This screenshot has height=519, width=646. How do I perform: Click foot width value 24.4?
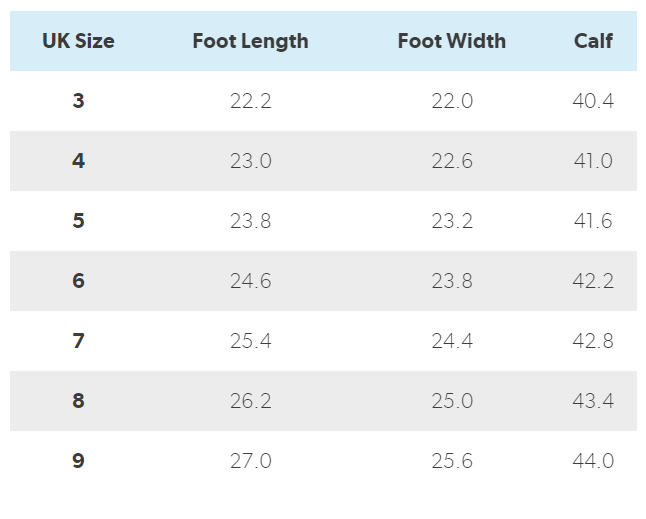click(x=451, y=341)
